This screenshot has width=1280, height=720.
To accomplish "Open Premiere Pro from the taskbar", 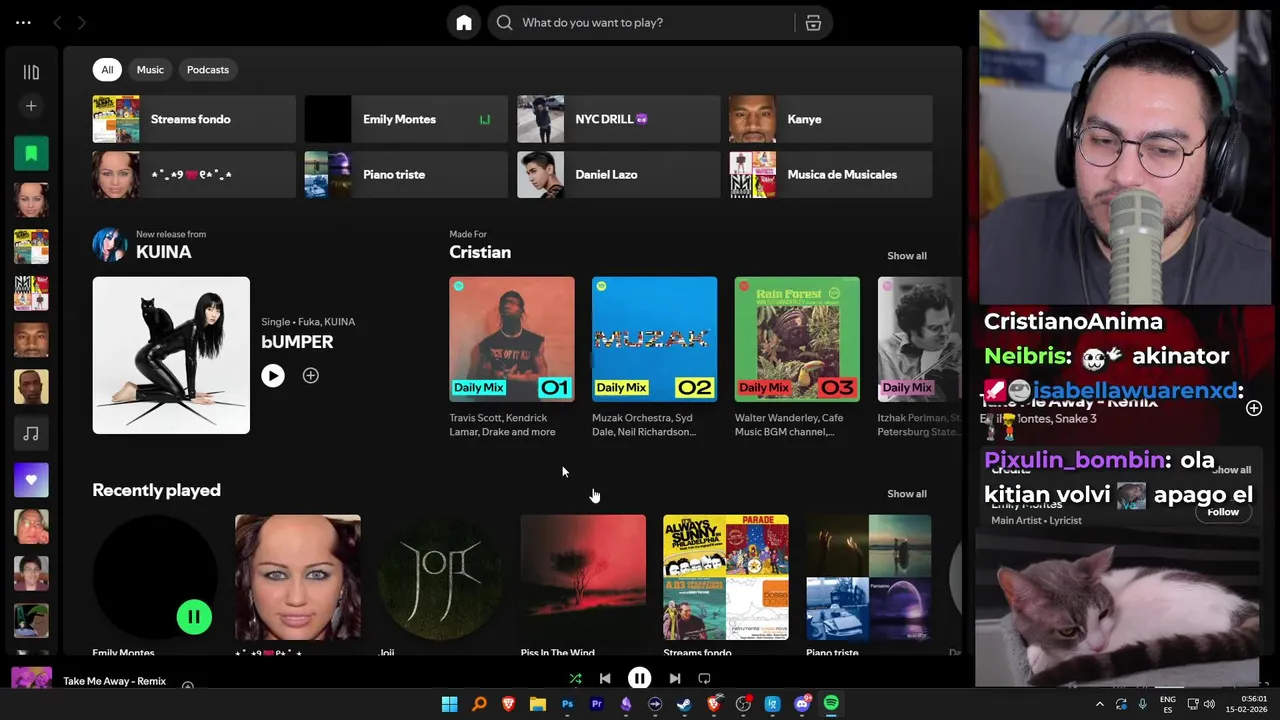I will click(x=596, y=704).
